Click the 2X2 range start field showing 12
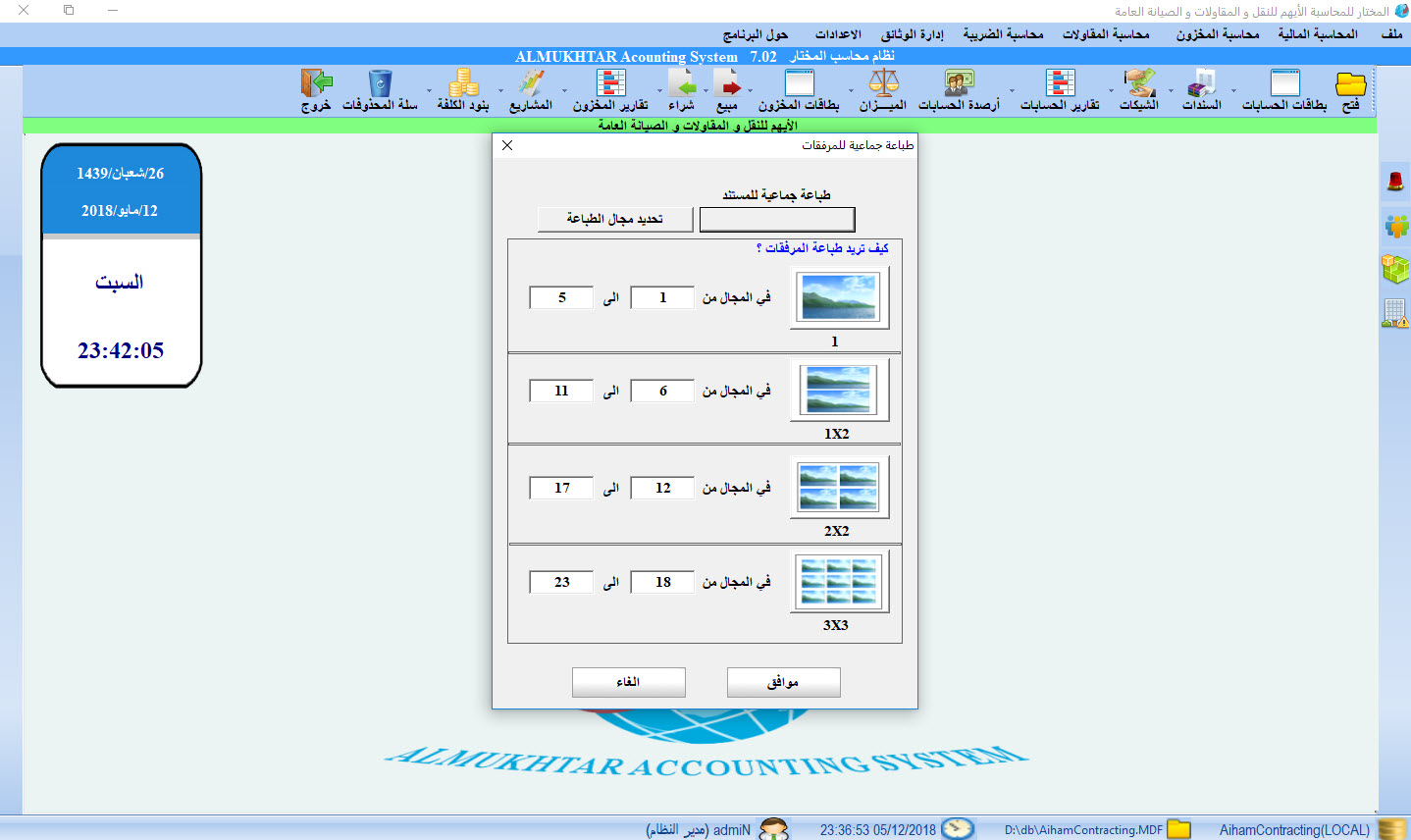1411x840 pixels. [662, 488]
